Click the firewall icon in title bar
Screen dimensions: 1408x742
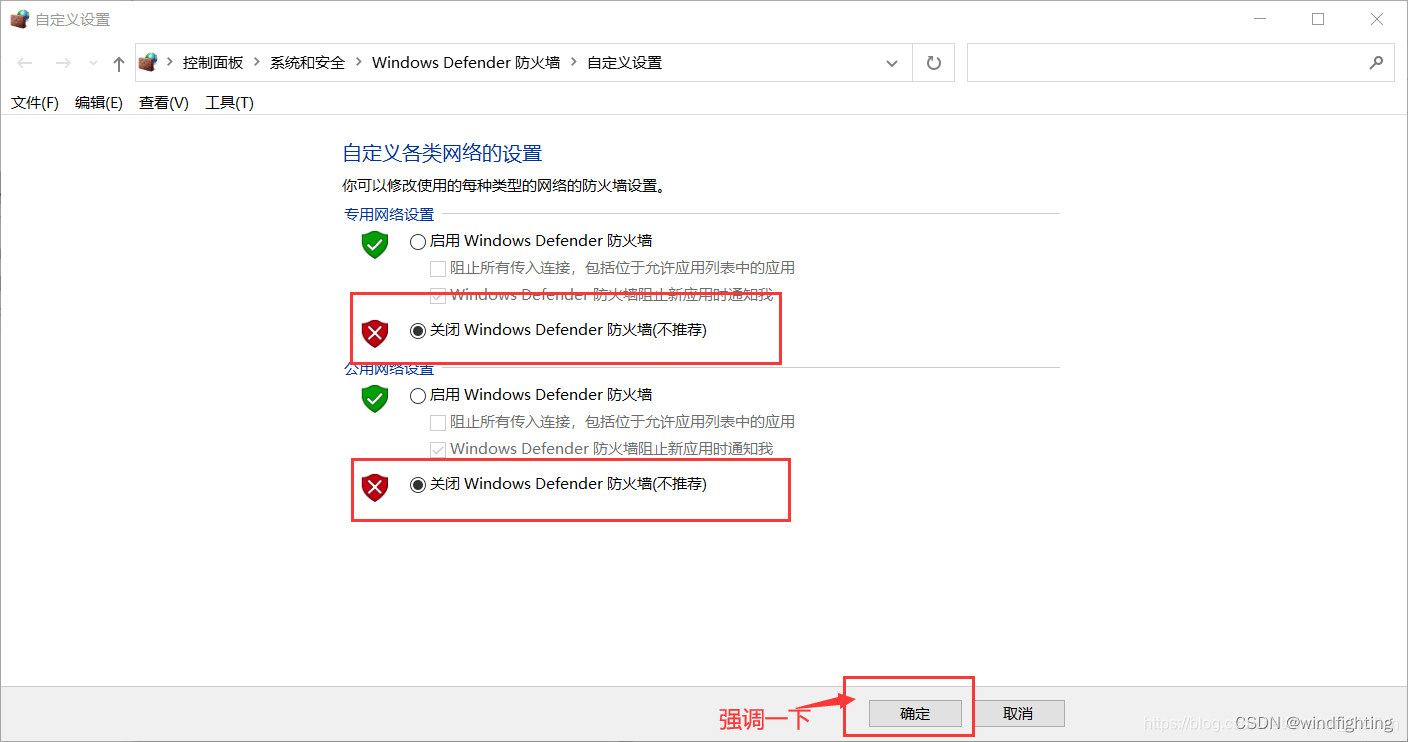pos(19,19)
